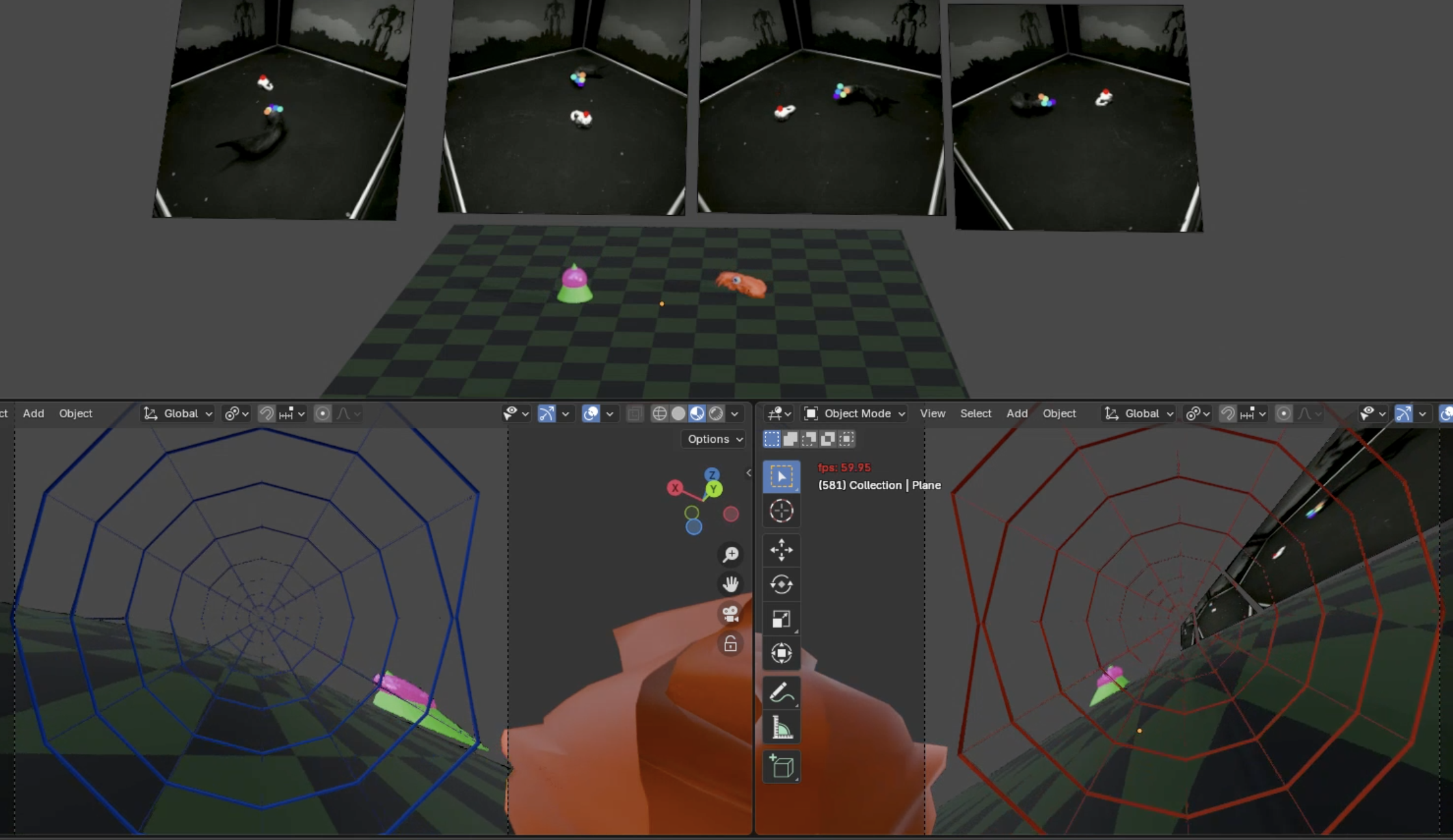Expand the Options dropdown
The image size is (1453, 840).
pyautogui.click(x=715, y=439)
